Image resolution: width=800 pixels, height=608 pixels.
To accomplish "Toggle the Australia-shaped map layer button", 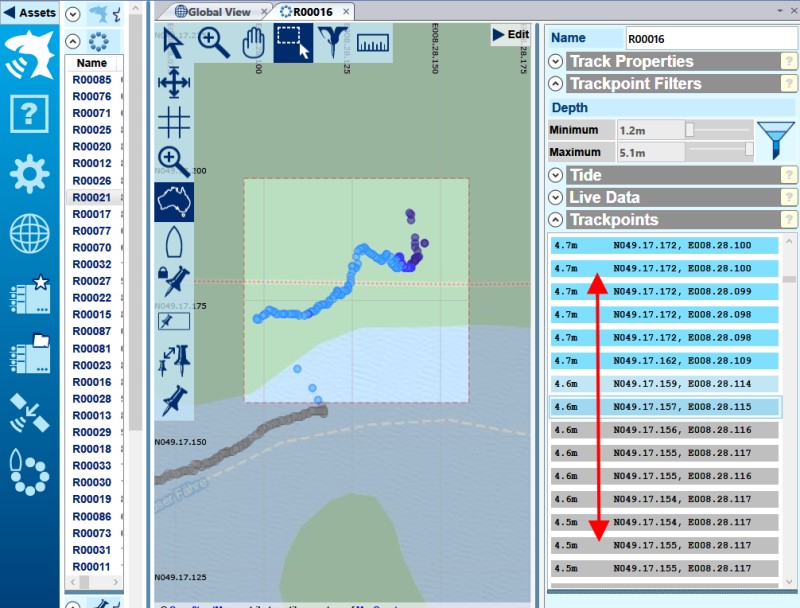I will click(x=174, y=202).
